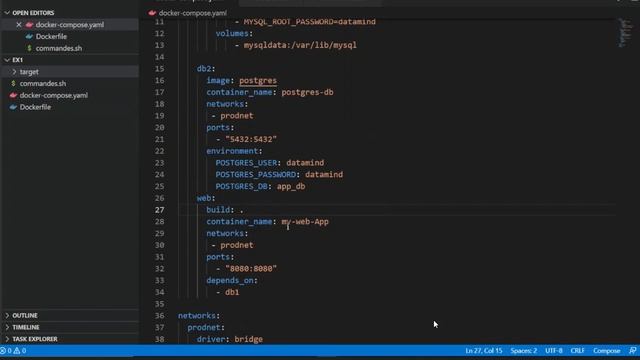
Task: Open commandes.sh in EX1 folder
Action: tap(43, 84)
